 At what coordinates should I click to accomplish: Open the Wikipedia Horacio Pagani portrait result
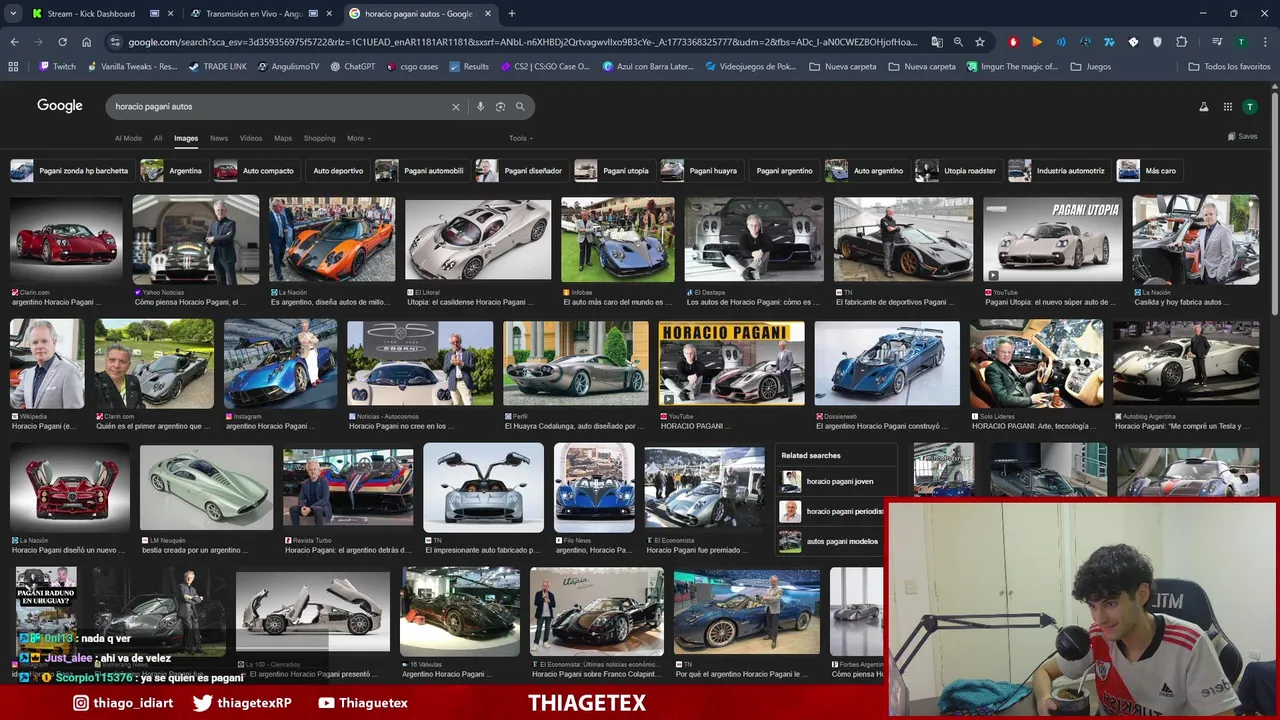pos(47,364)
